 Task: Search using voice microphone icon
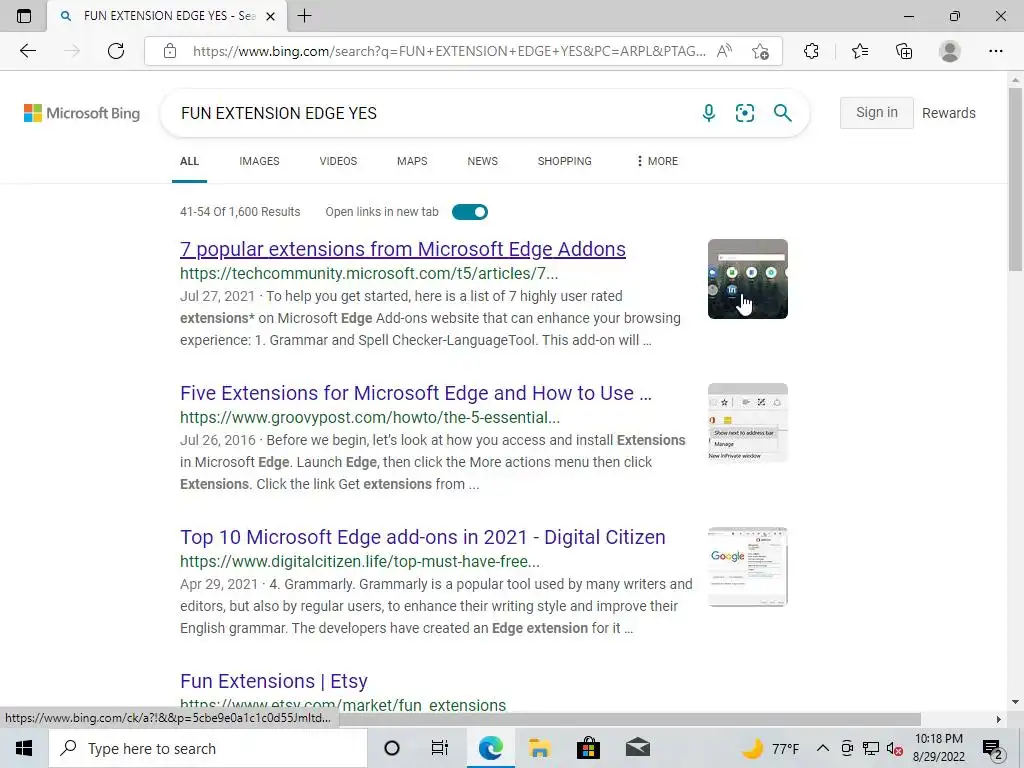(709, 113)
